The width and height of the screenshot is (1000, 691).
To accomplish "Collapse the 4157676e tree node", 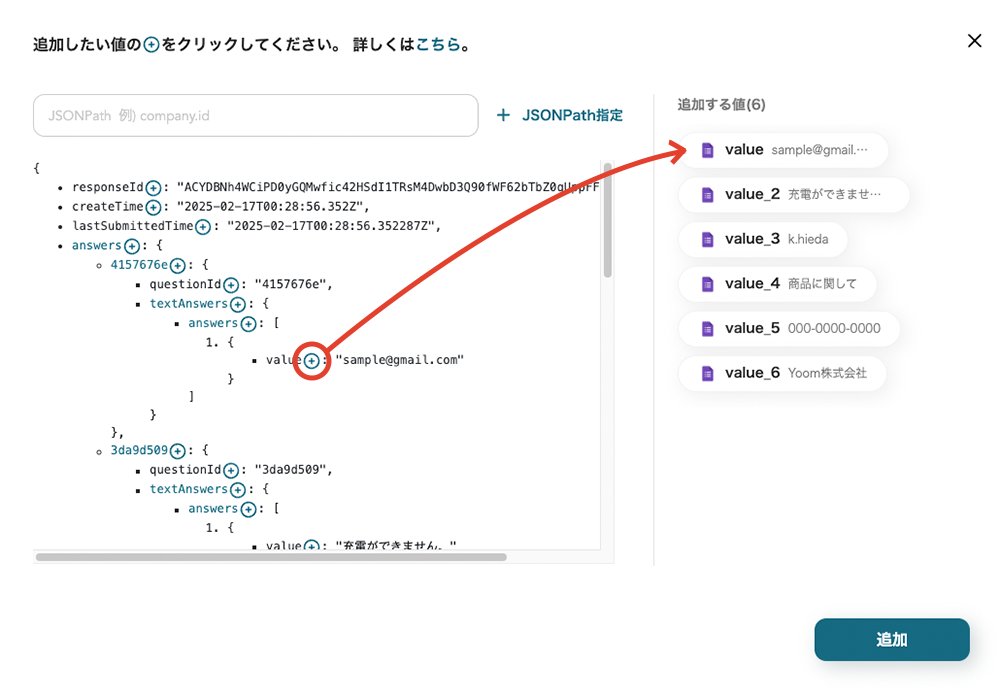I will click(x=139, y=265).
